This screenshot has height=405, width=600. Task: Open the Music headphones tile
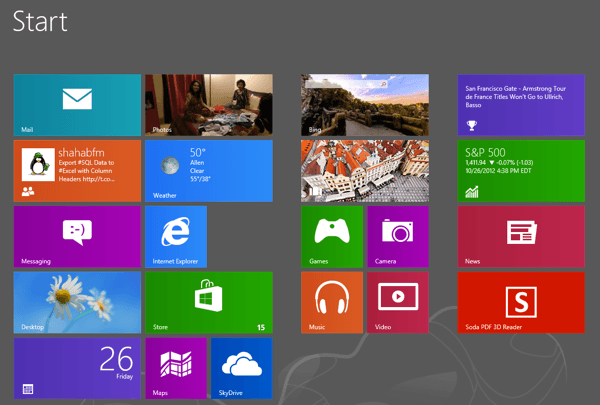[x=332, y=302]
